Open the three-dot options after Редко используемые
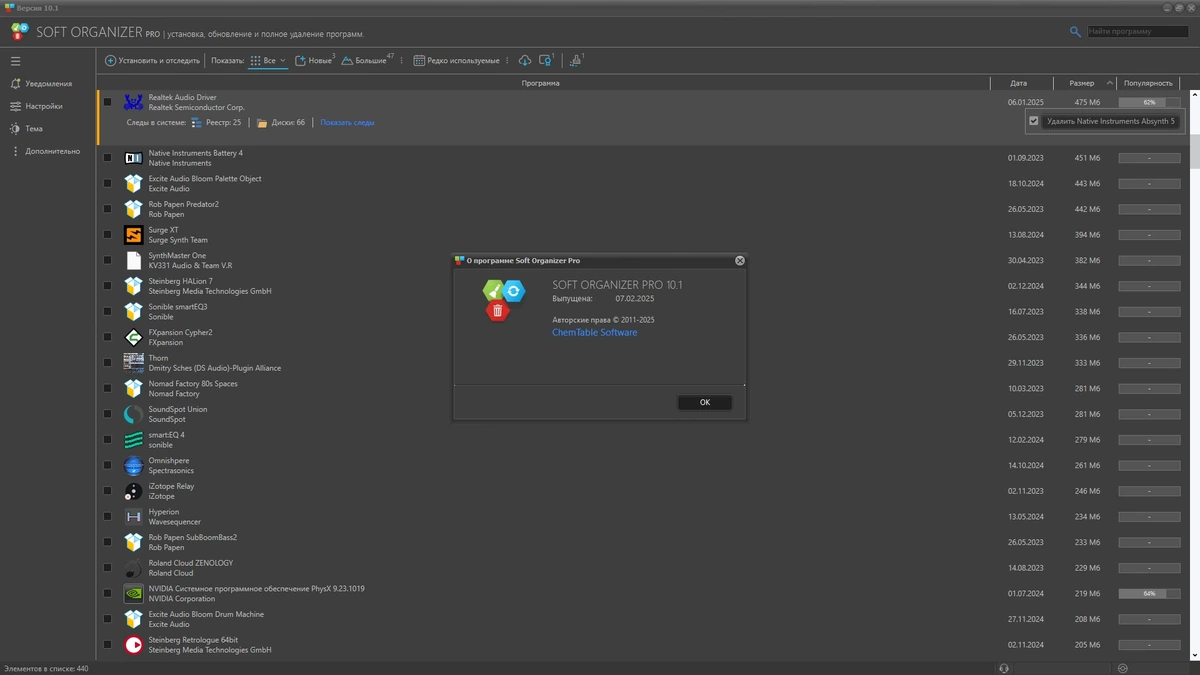1200x675 pixels. 508,61
